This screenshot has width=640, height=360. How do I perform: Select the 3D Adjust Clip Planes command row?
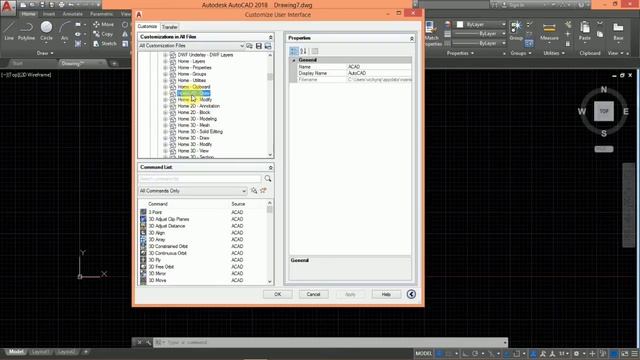pos(204,219)
